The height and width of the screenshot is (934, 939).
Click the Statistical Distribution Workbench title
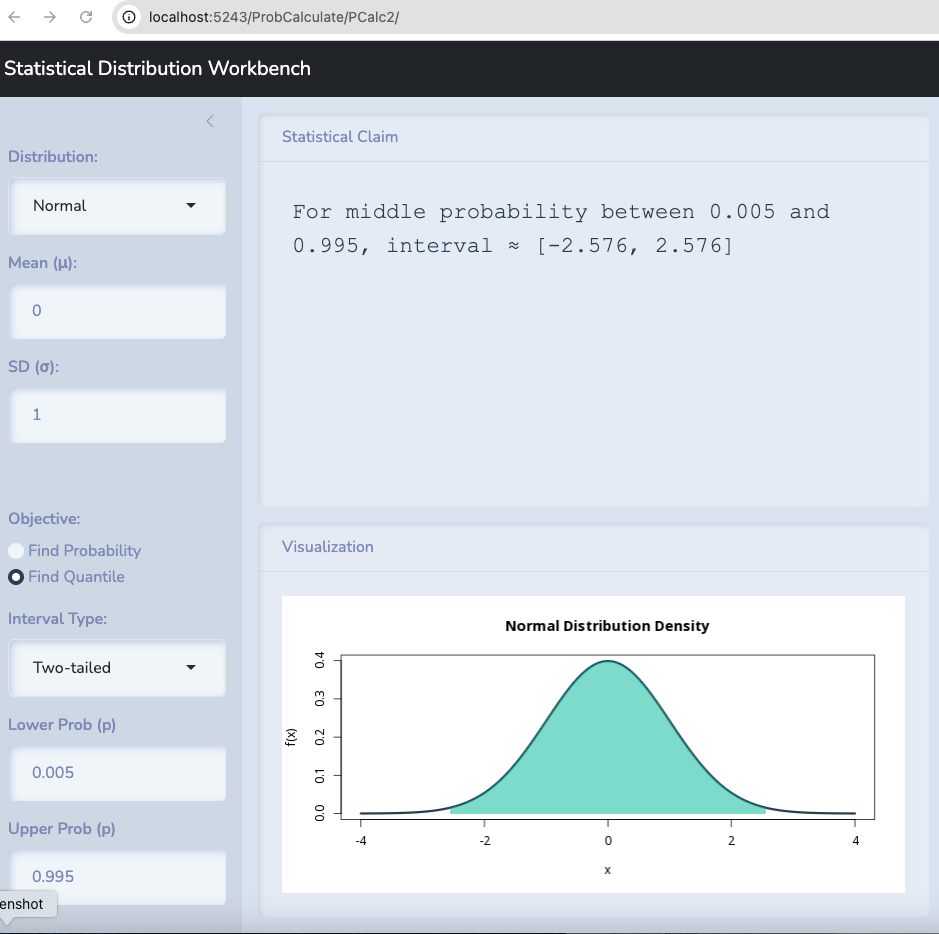[157, 69]
